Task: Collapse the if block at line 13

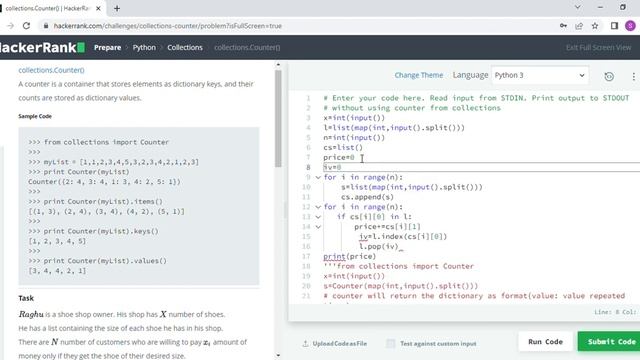Action: pyautogui.click(x=318, y=217)
